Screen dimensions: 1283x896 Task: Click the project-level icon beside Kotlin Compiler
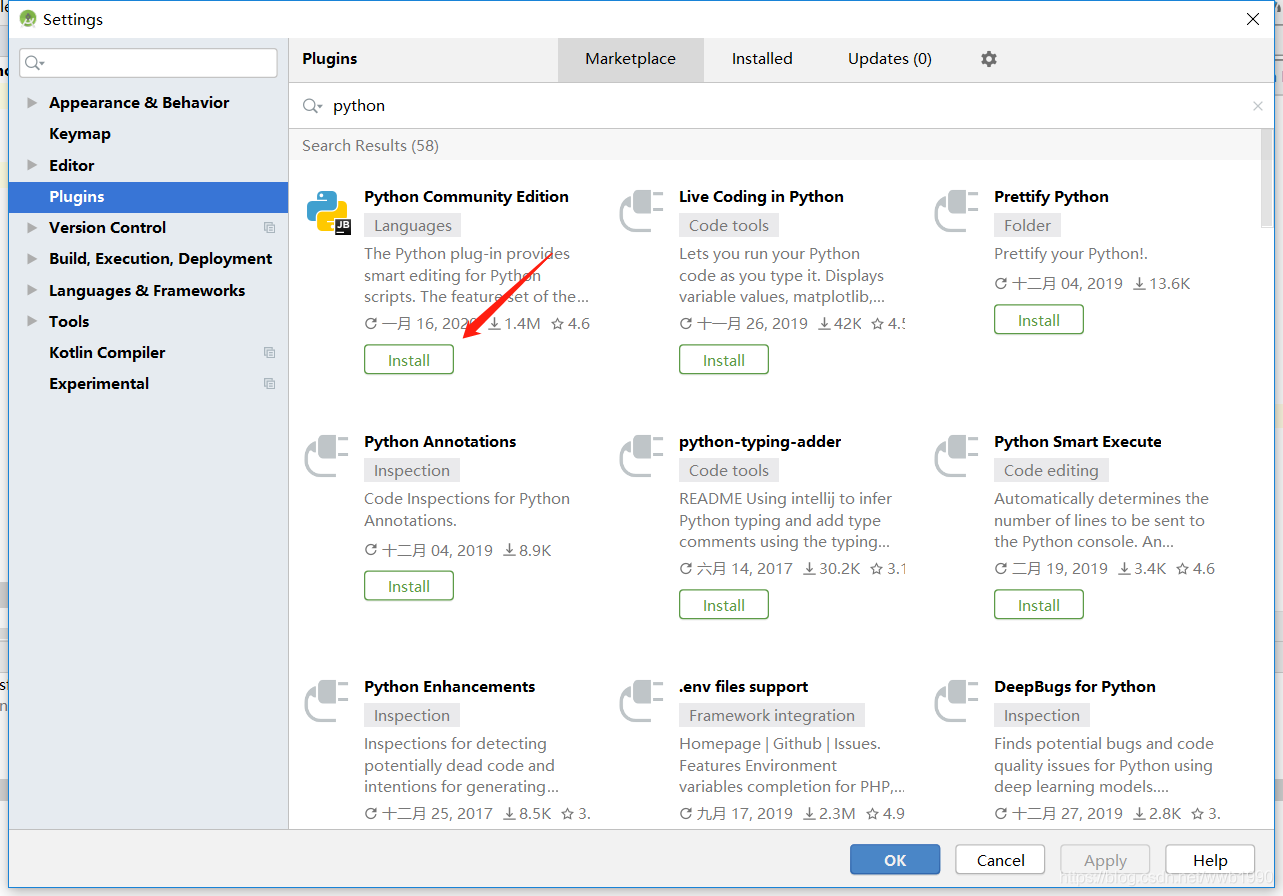[x=269, y=353]
